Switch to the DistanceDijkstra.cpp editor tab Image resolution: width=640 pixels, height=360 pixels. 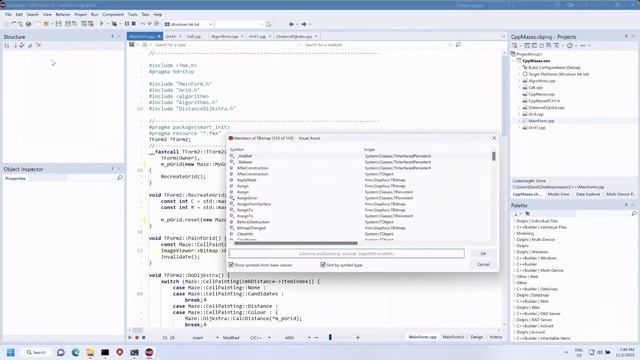[294, 36]
